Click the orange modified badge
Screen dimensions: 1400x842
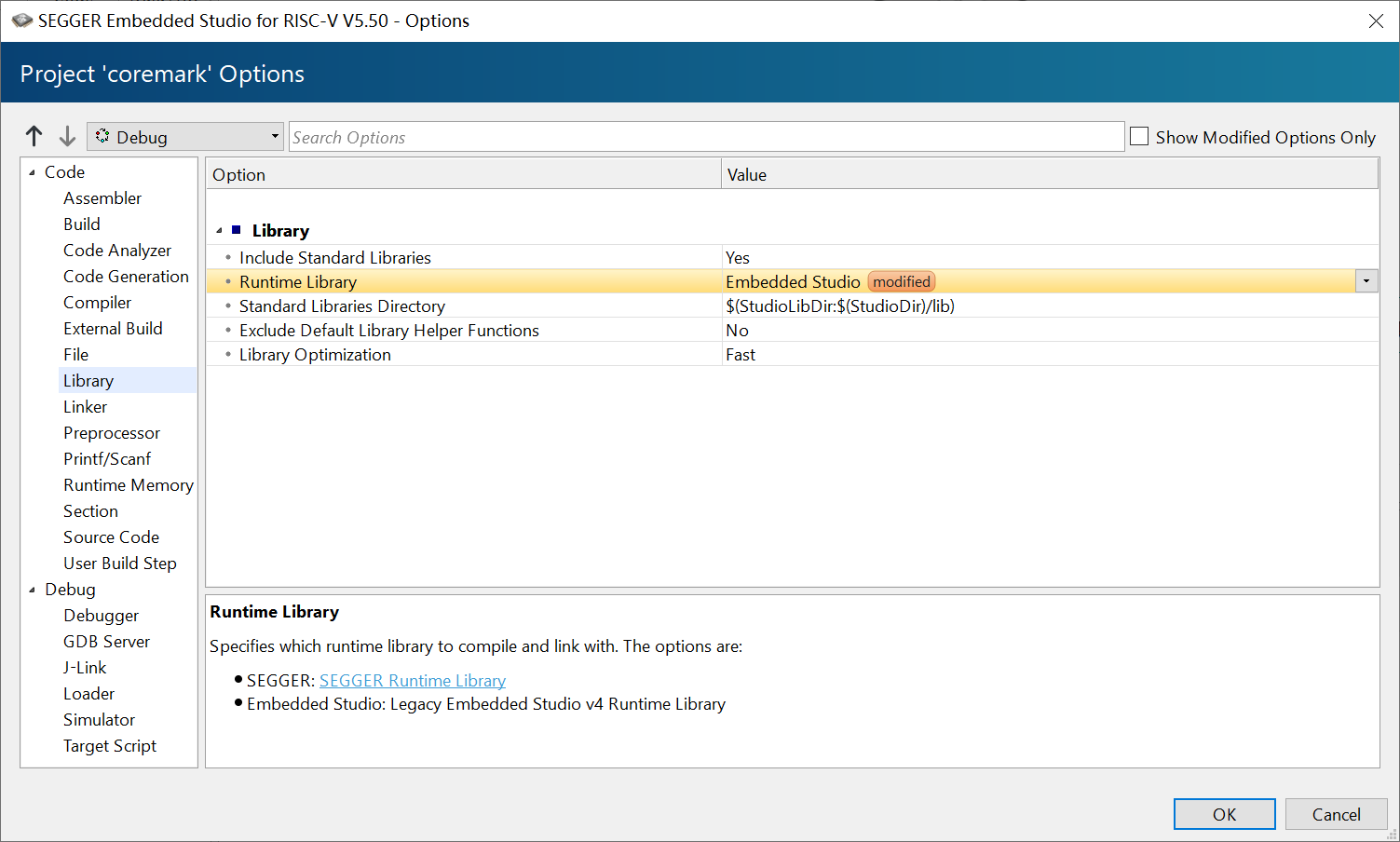pos(902,281)
